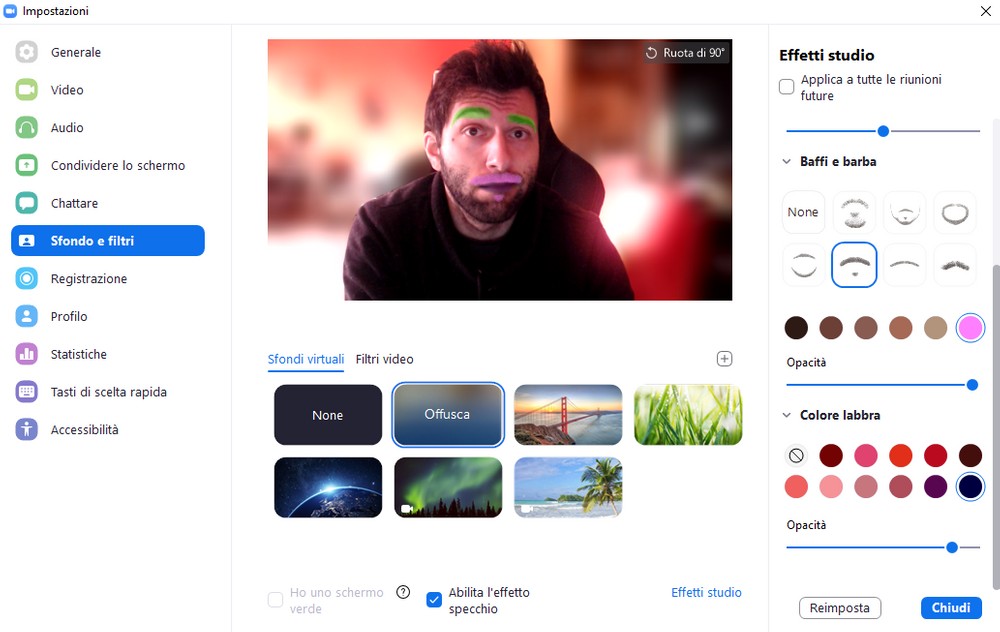Screen dimensions: 1000x632
Task: Pick the green grass background
Action: coord(688,415)
